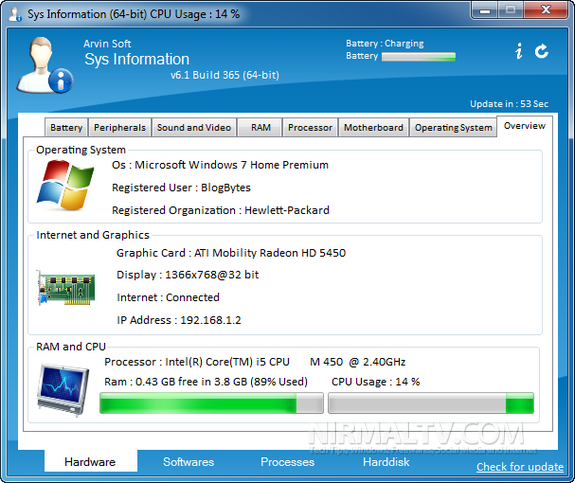Click the info 'i' icon in header
The width and height of the screenshot is (575, 483).
tap(519, 51)
